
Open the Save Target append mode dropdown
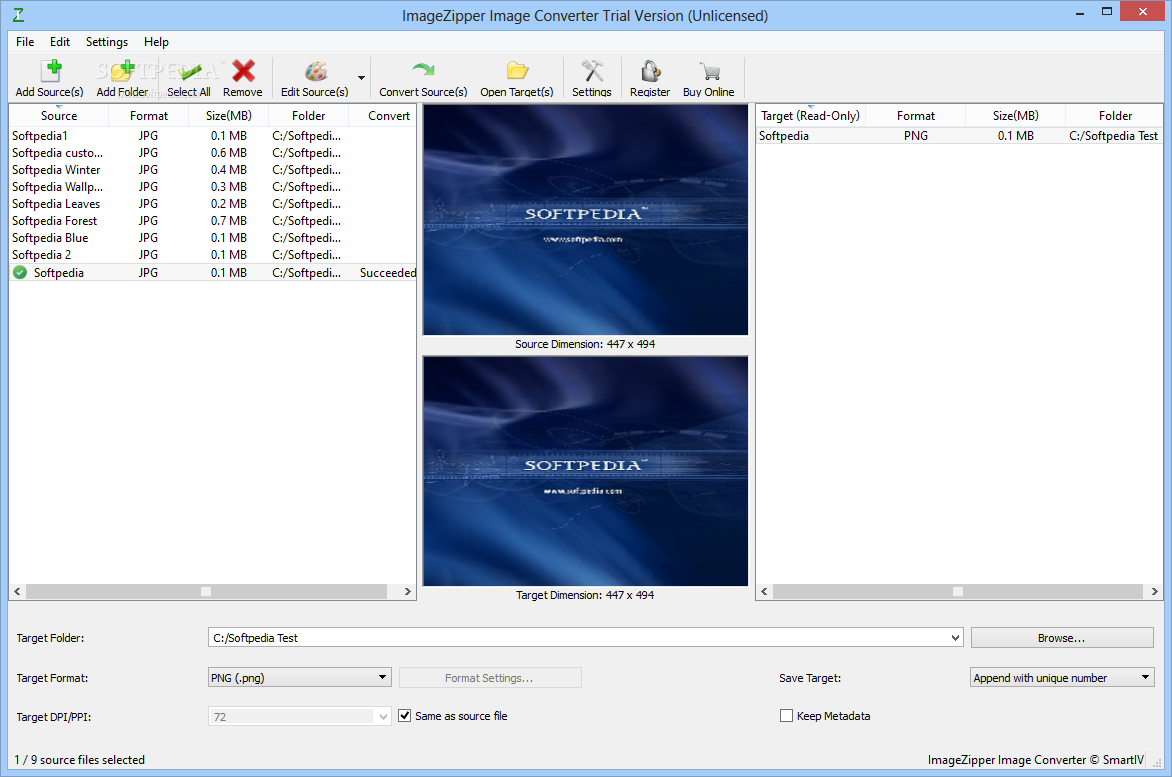point(1062,678)
